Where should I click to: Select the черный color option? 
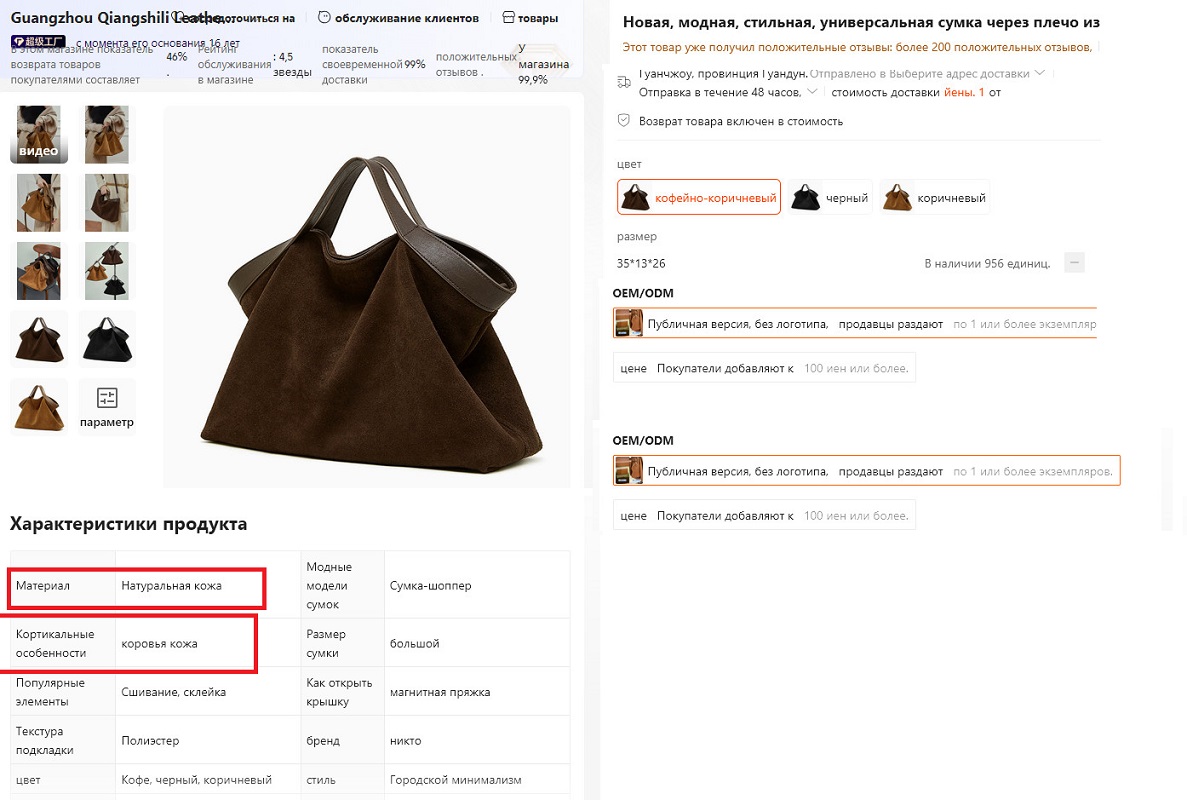pyautogui.click(x=830, y=198)
